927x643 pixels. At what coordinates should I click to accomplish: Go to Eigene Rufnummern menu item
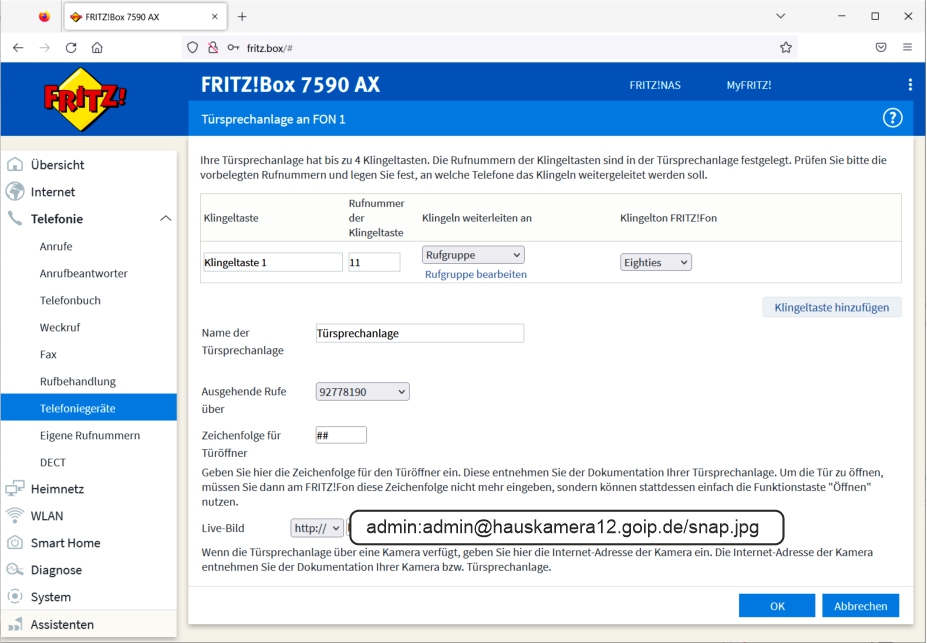click(x=90, y=435)
